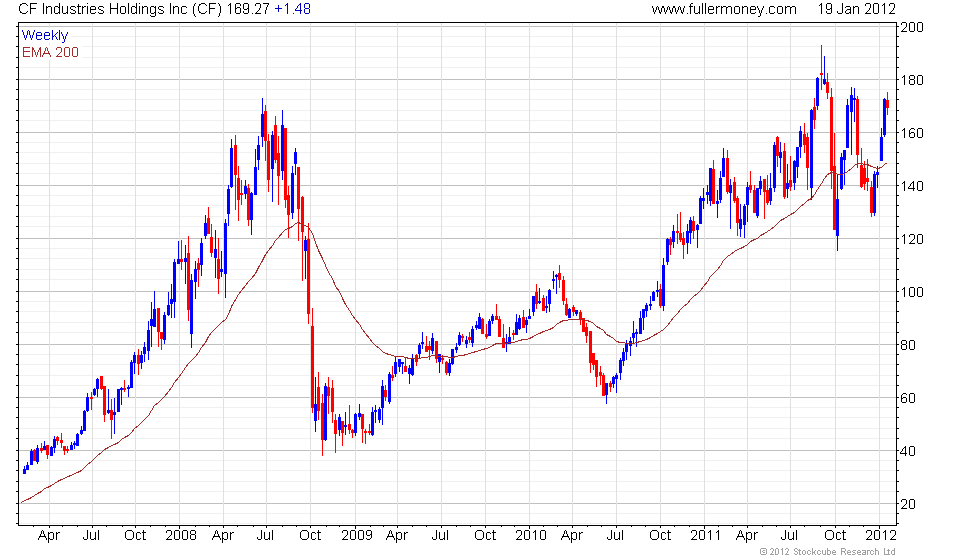This screenshot has width=980, height=560.
Task: Click the 'Jul' label just before Oct 2011
Action: tap(789, 536)
